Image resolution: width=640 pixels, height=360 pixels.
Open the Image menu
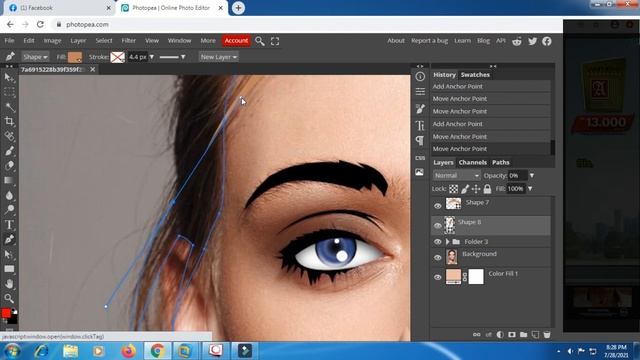tap(52, 41)
